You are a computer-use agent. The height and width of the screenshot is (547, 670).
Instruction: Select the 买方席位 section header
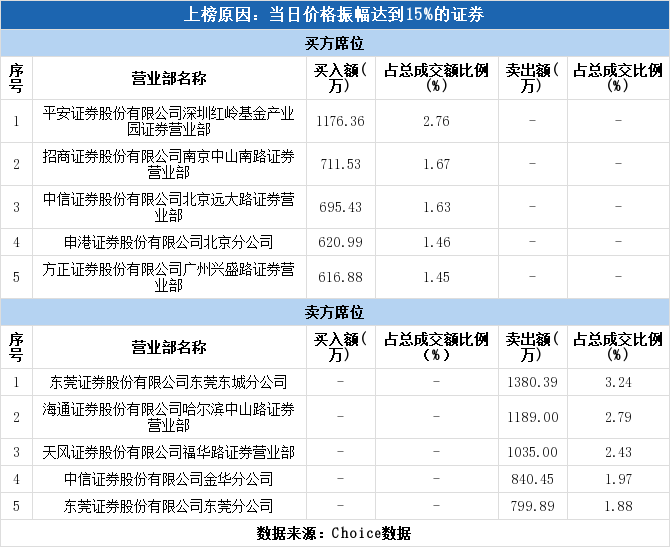click(335, 43)
